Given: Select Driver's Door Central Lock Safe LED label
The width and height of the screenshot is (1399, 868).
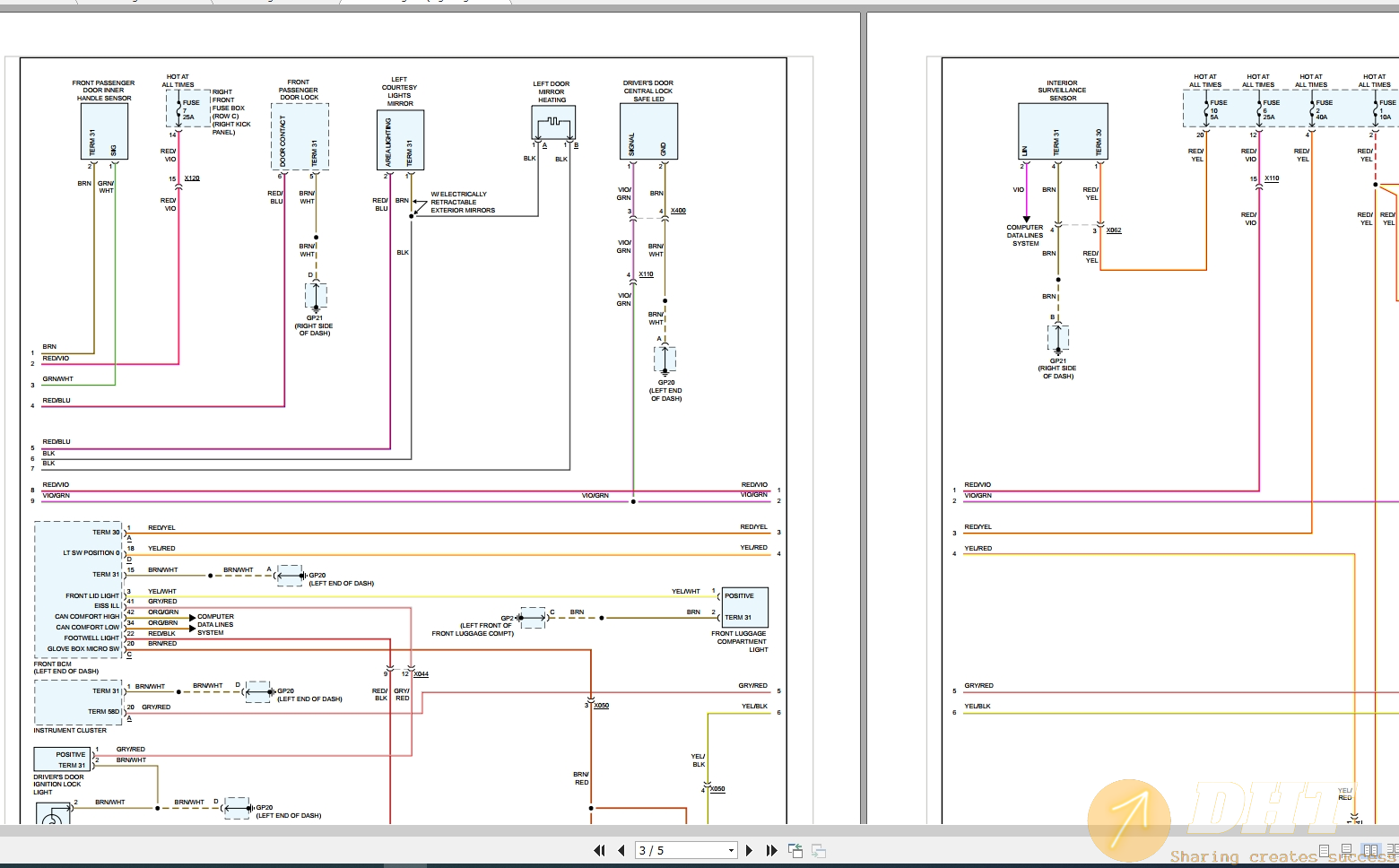Looking at the screenshot, I should [x=648, y=91].
